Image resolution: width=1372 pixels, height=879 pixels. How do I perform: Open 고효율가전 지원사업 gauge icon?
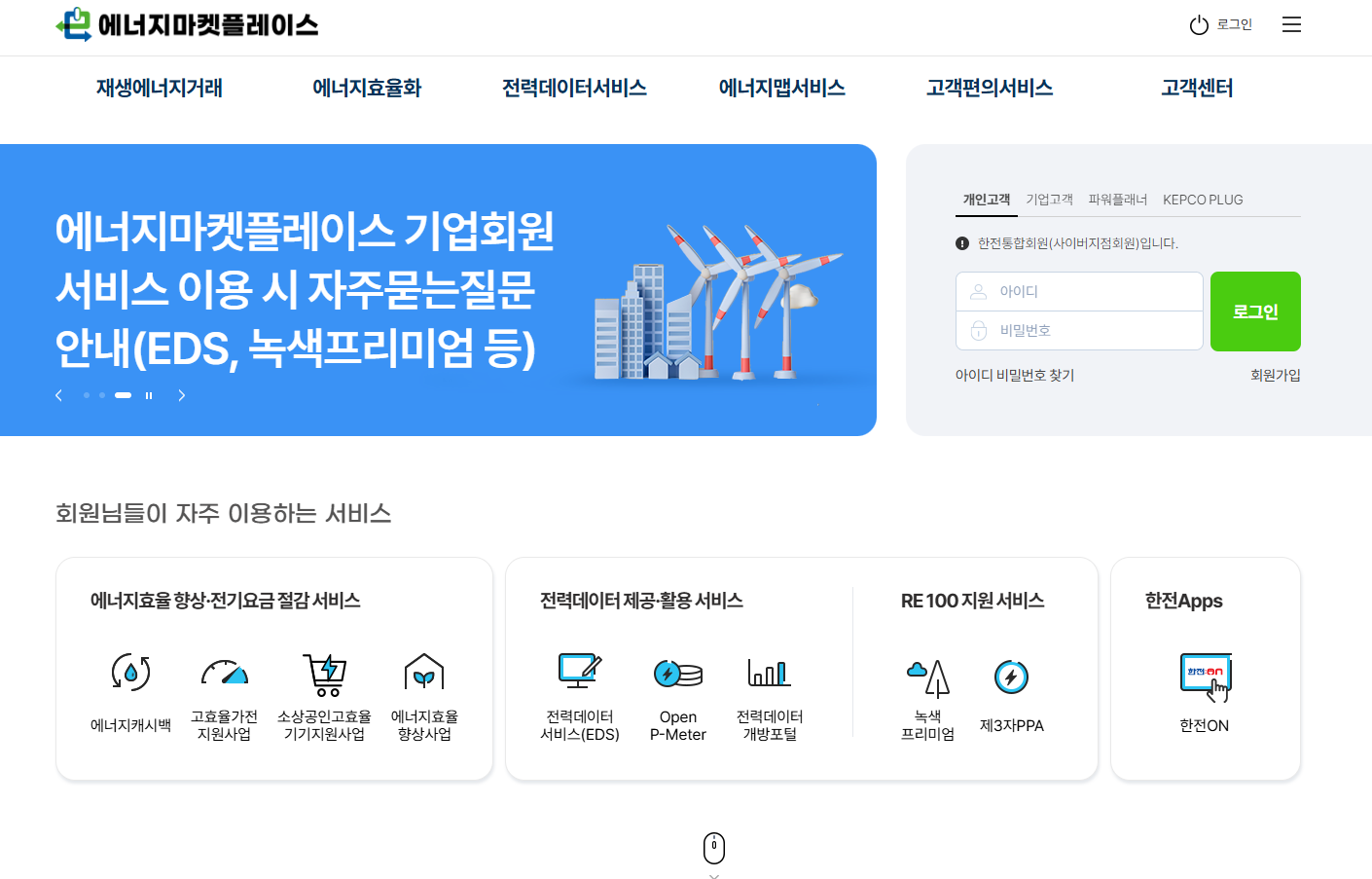[225, 672]
